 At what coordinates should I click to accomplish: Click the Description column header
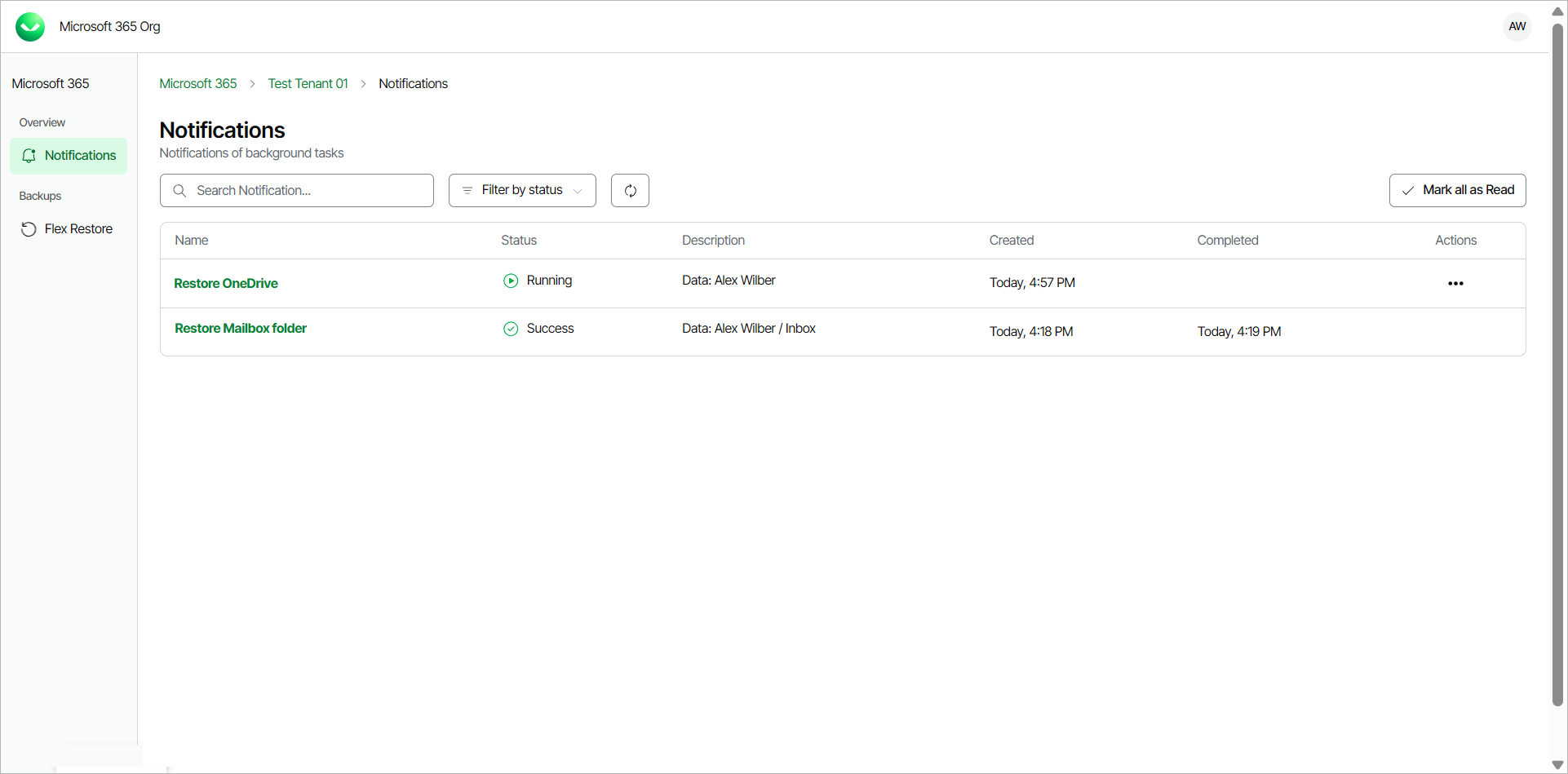click(713, 240)
